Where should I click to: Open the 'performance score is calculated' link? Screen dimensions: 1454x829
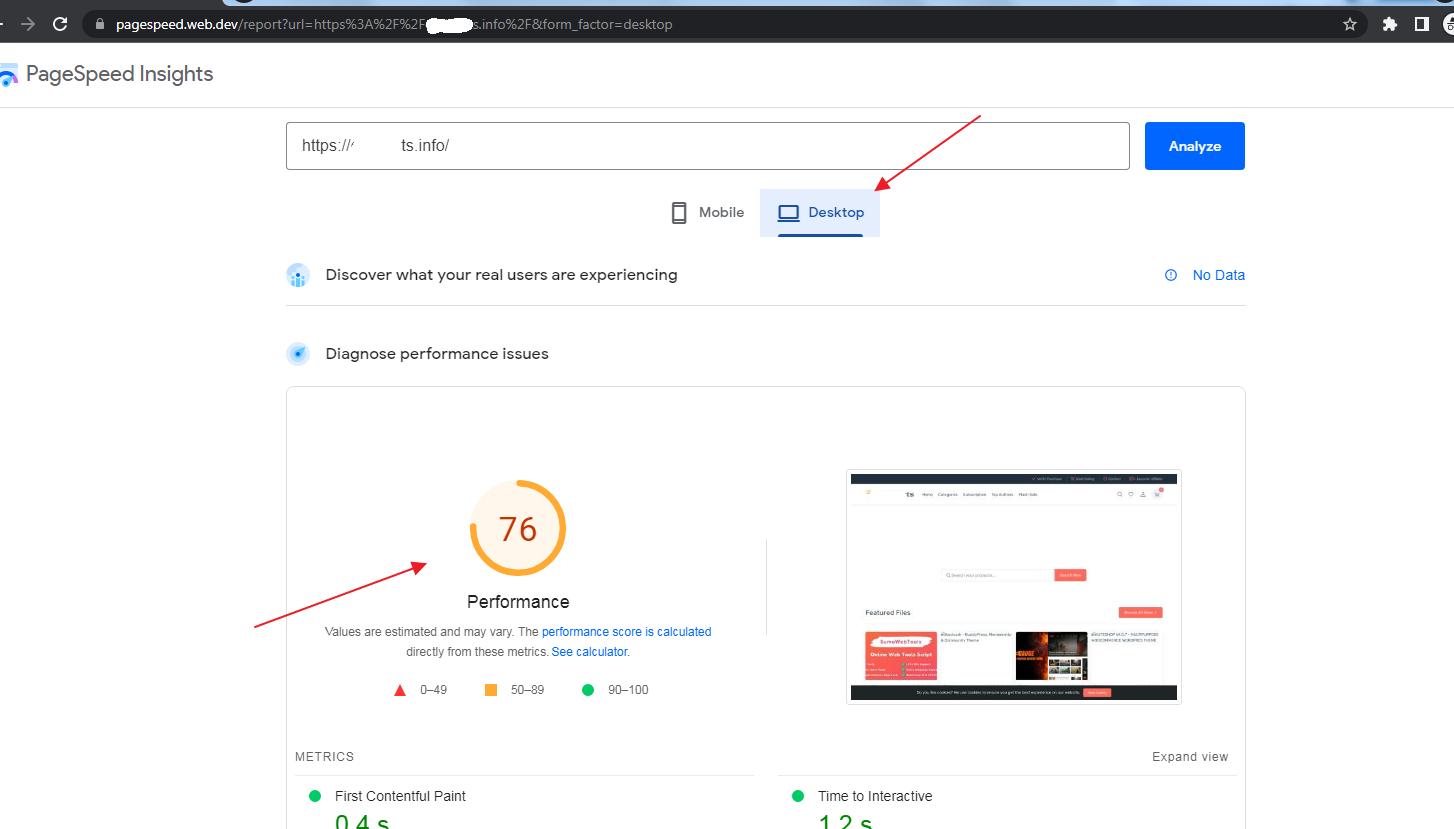[x=627, y=632]
